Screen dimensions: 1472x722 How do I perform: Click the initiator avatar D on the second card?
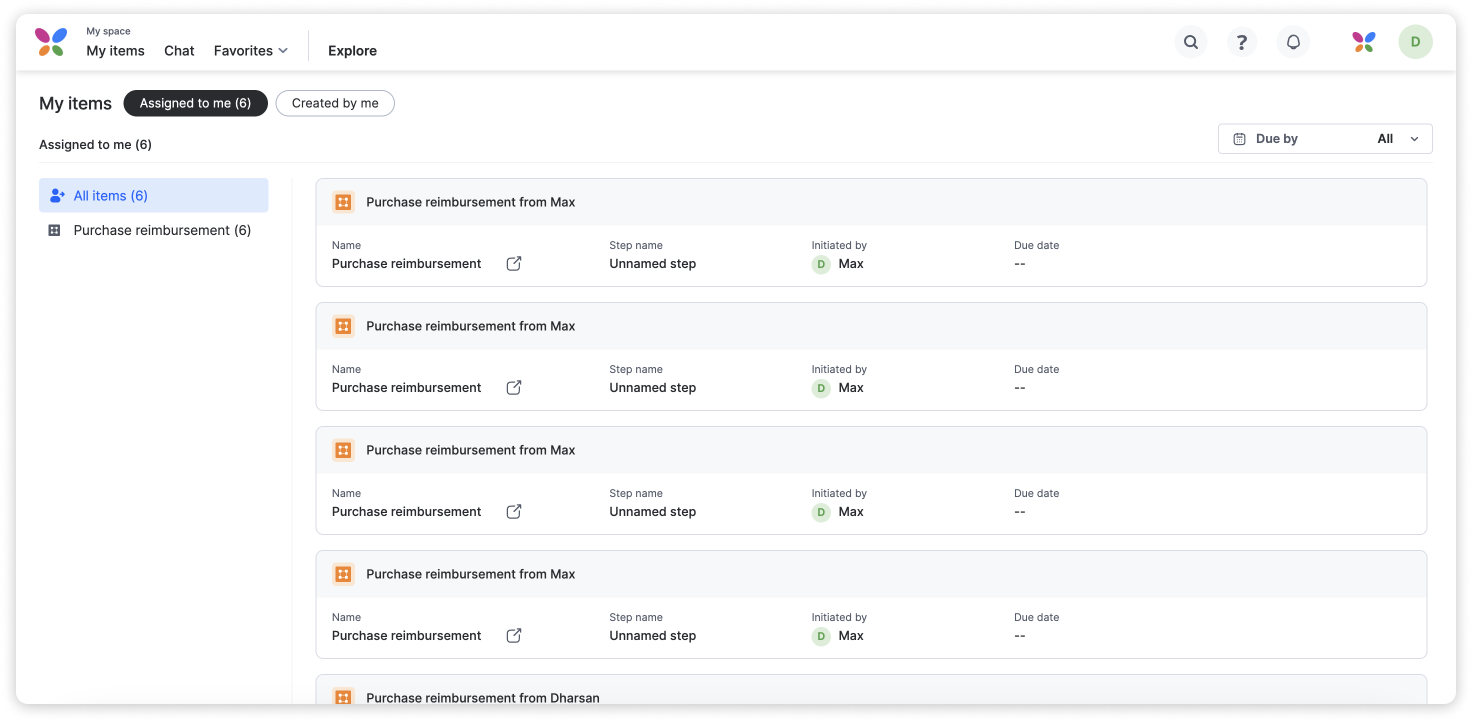821,389
